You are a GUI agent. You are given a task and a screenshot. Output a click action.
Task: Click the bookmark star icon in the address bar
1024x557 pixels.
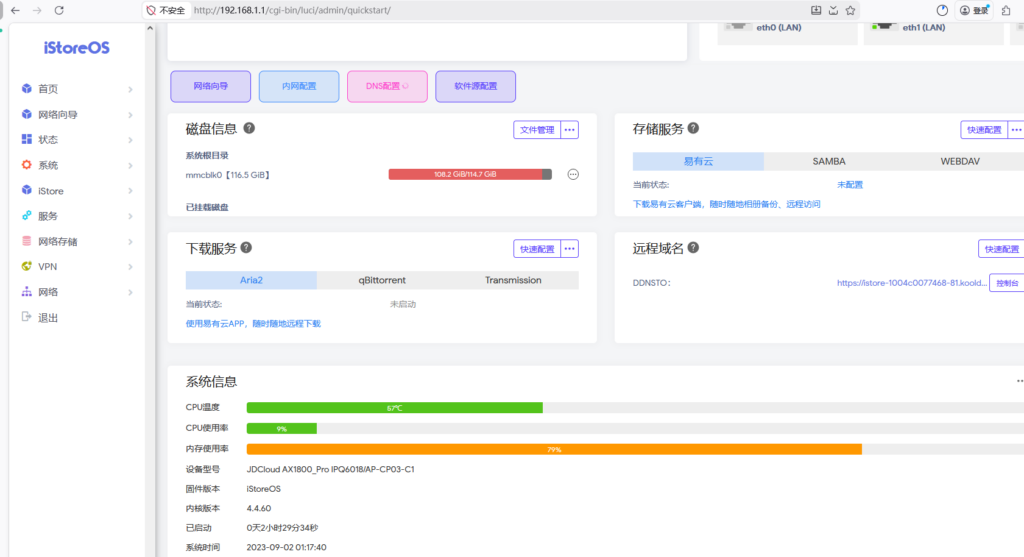coord(850,10)
